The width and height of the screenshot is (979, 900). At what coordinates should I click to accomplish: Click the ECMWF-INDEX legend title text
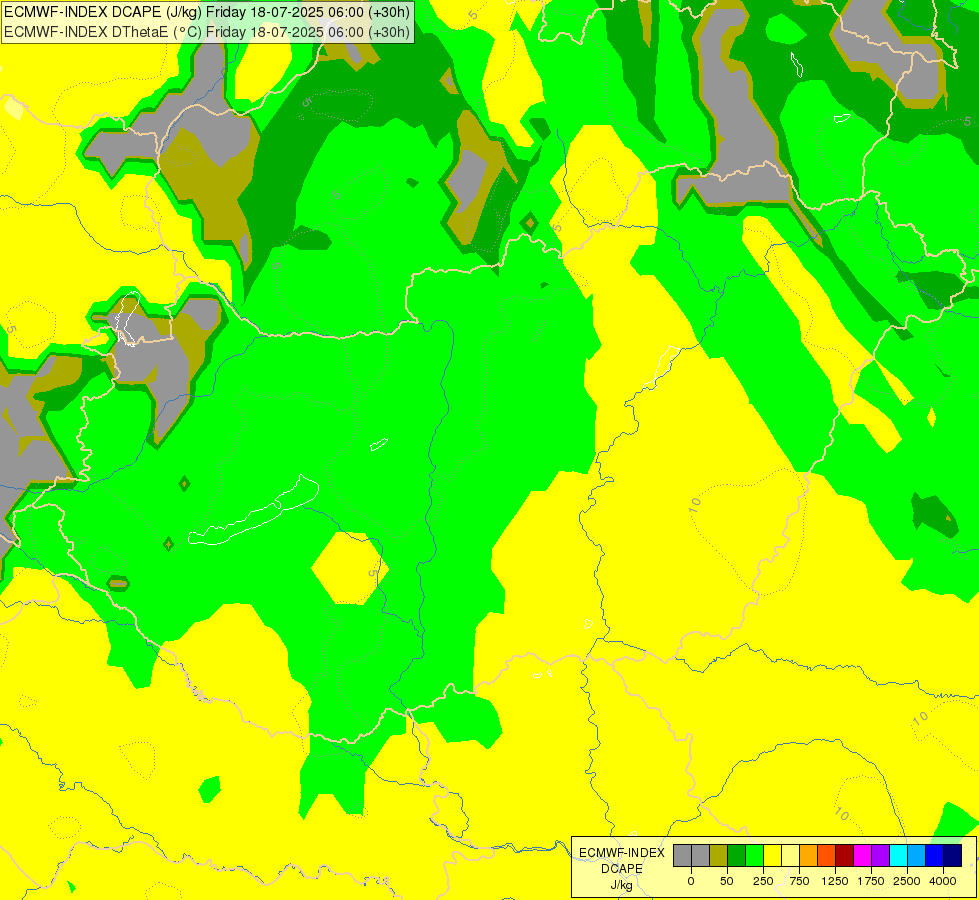622,853
